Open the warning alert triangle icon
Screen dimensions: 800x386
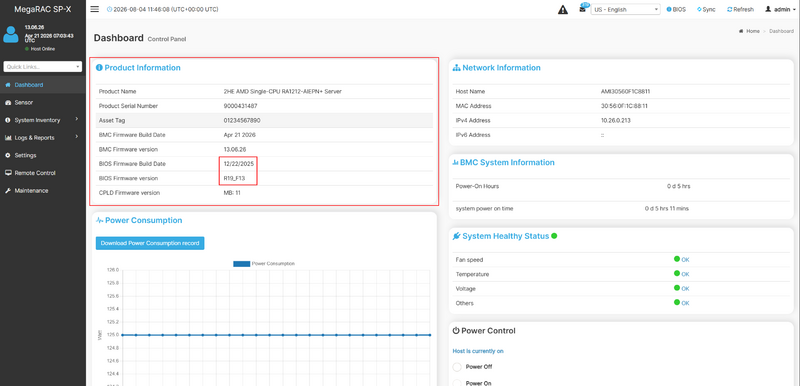coord(563,10)
